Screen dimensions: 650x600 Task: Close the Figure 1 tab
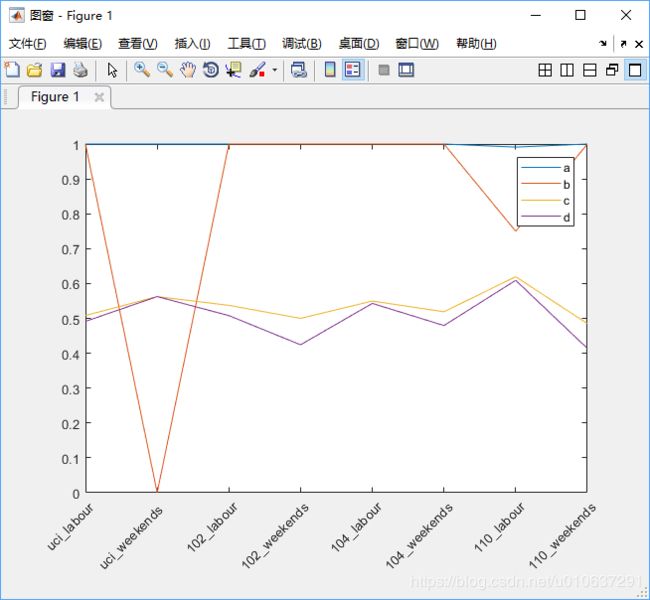(99, 97)
